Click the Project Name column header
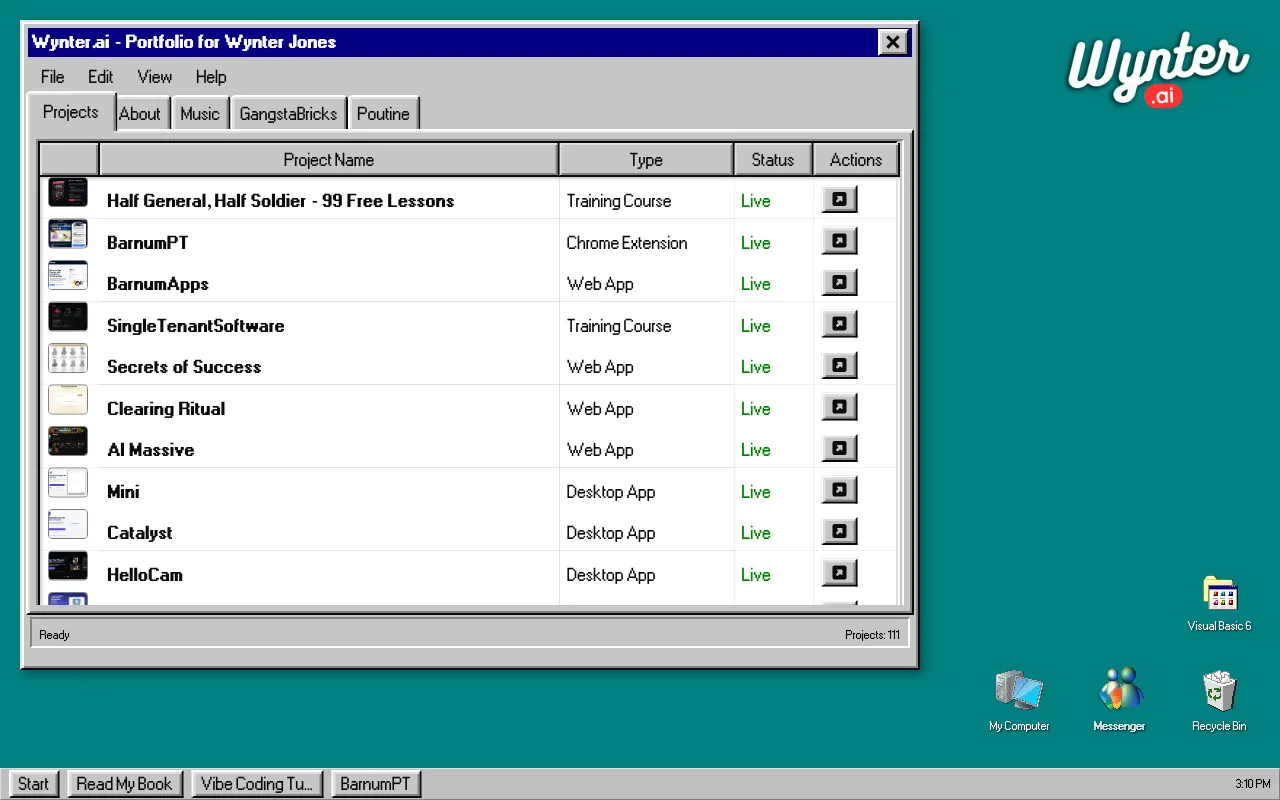Image resolution: width=1280 pixels, height=800 pixels. tap(329, 160)
